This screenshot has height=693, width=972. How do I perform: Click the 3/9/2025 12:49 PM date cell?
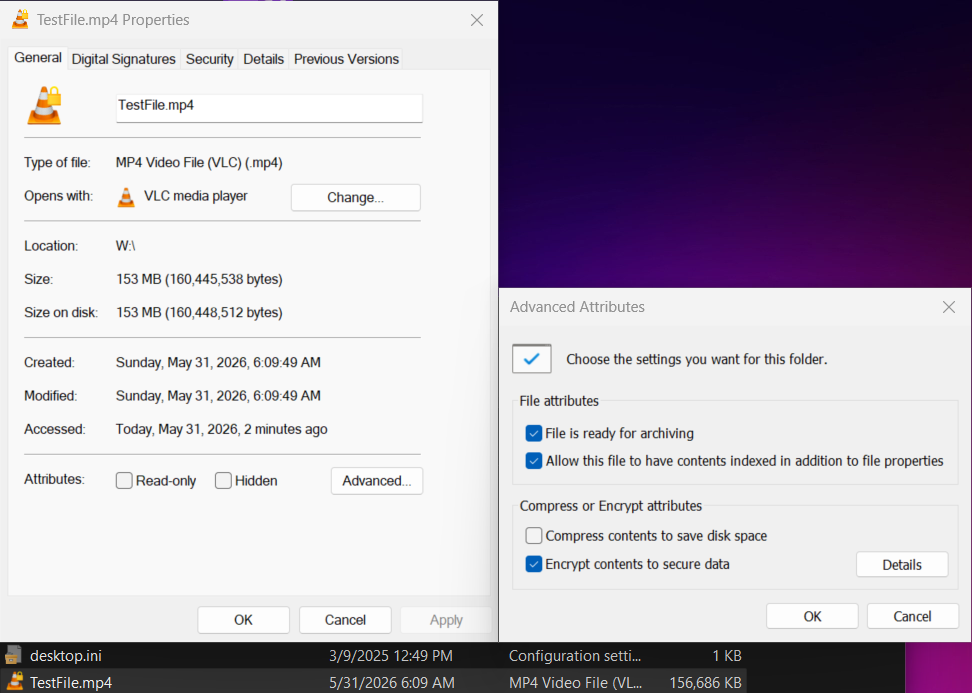click(x=391, y=655)
